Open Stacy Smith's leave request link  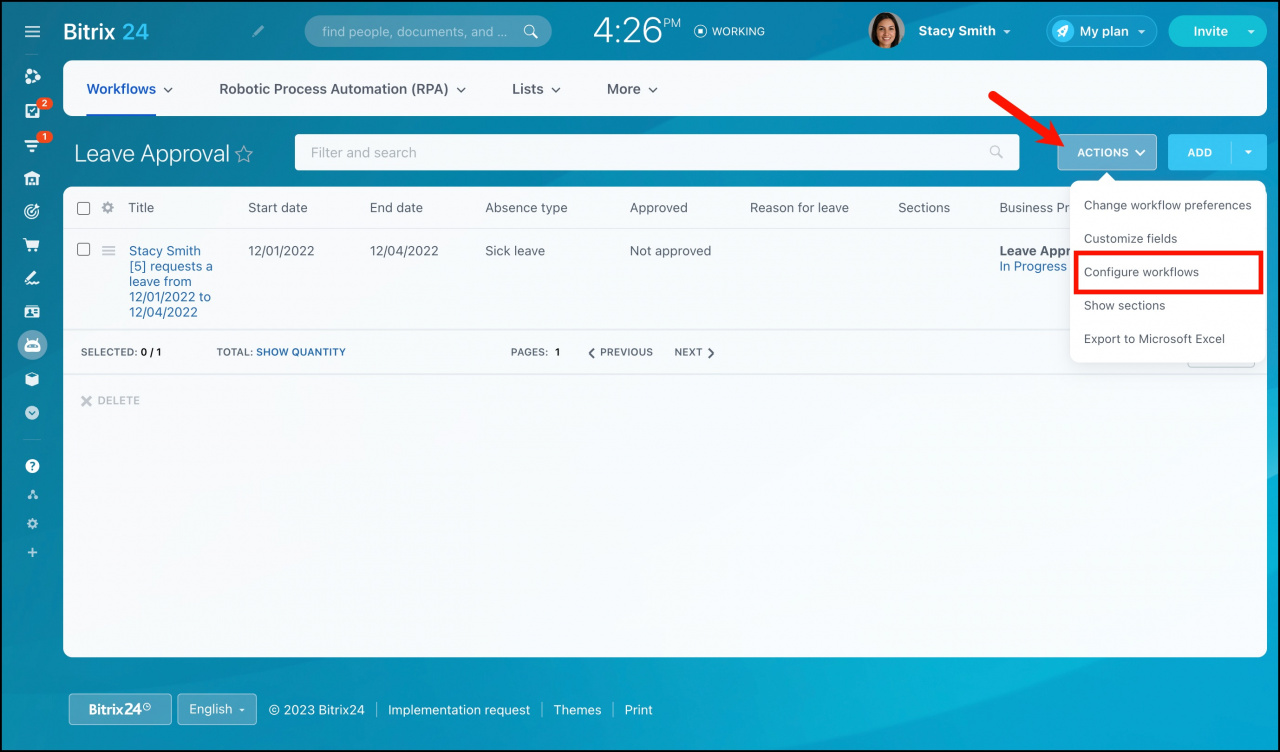(171, 281)
